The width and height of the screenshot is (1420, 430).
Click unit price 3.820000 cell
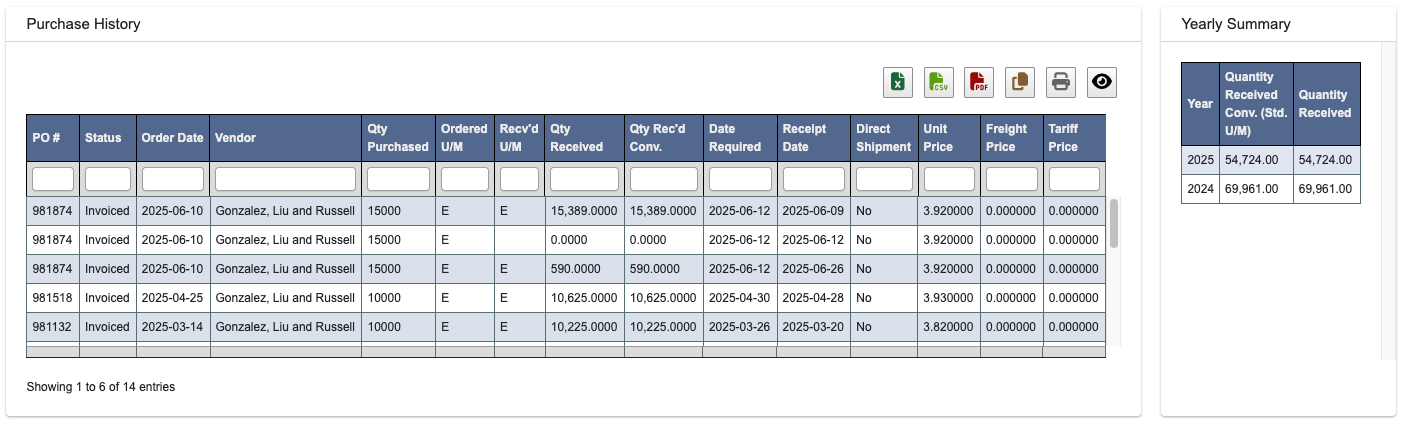949,327
